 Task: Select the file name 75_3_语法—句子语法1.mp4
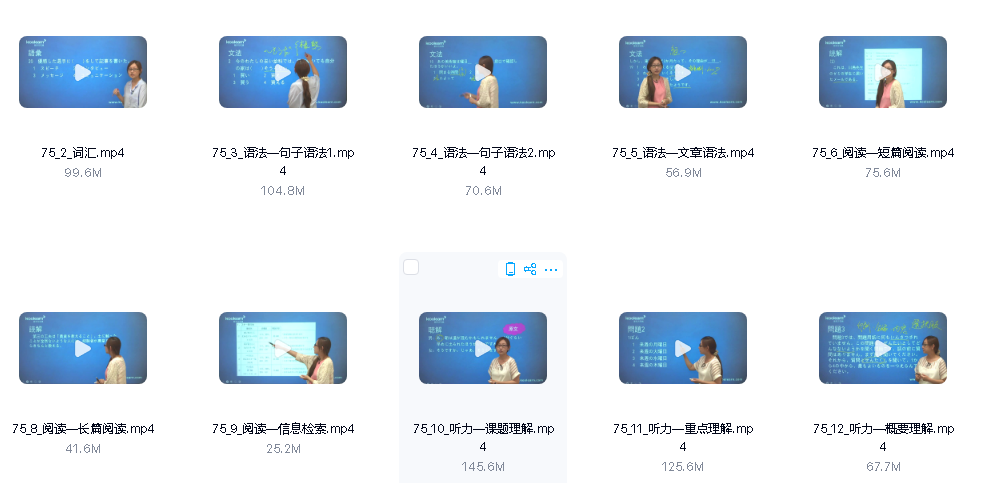(x=283, y=162)
